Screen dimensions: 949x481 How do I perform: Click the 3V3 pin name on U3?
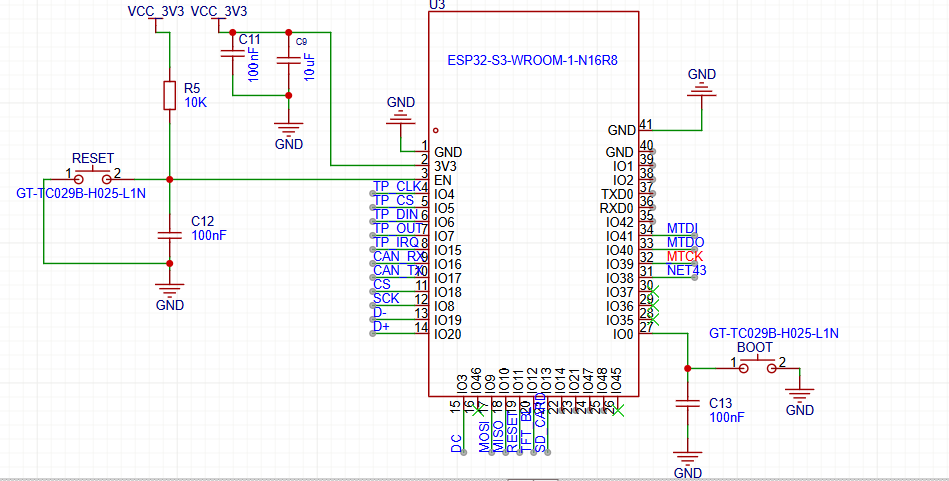tap(446, 166)
